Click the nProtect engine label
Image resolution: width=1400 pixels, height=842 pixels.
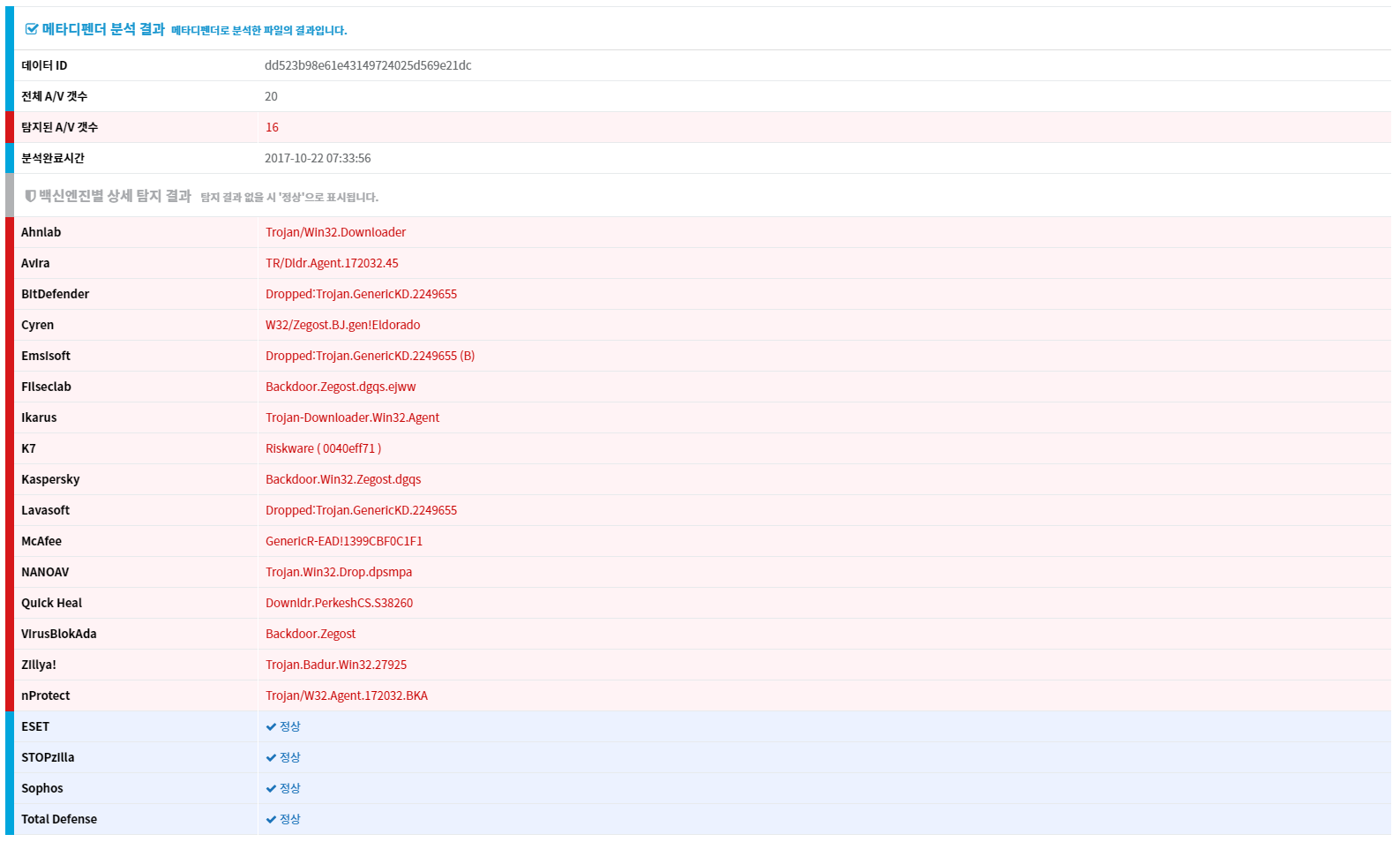[45, 695]
